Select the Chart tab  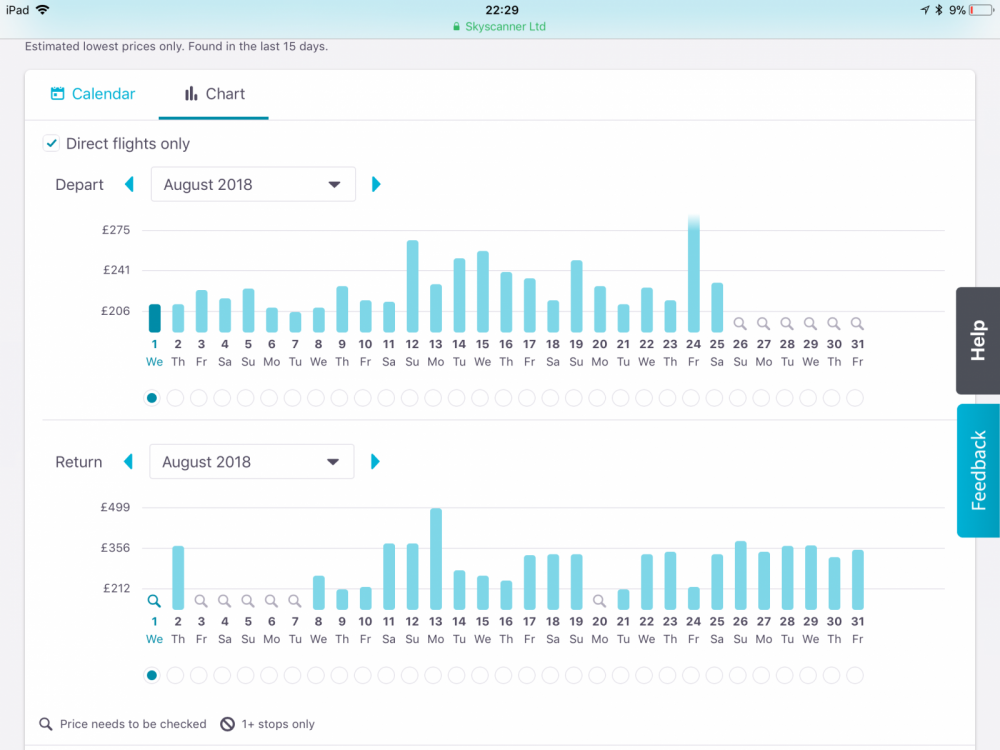click(x=214, y=94)
